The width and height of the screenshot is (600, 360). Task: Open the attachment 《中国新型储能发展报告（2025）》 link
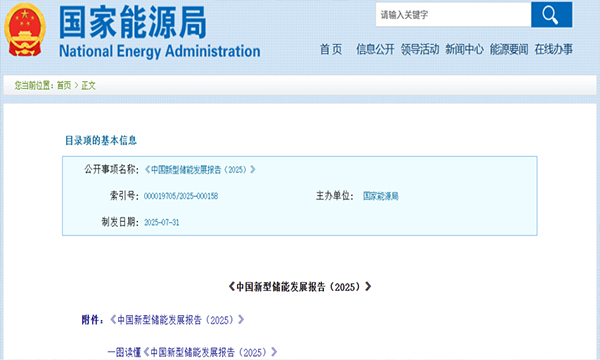point(177,320)
